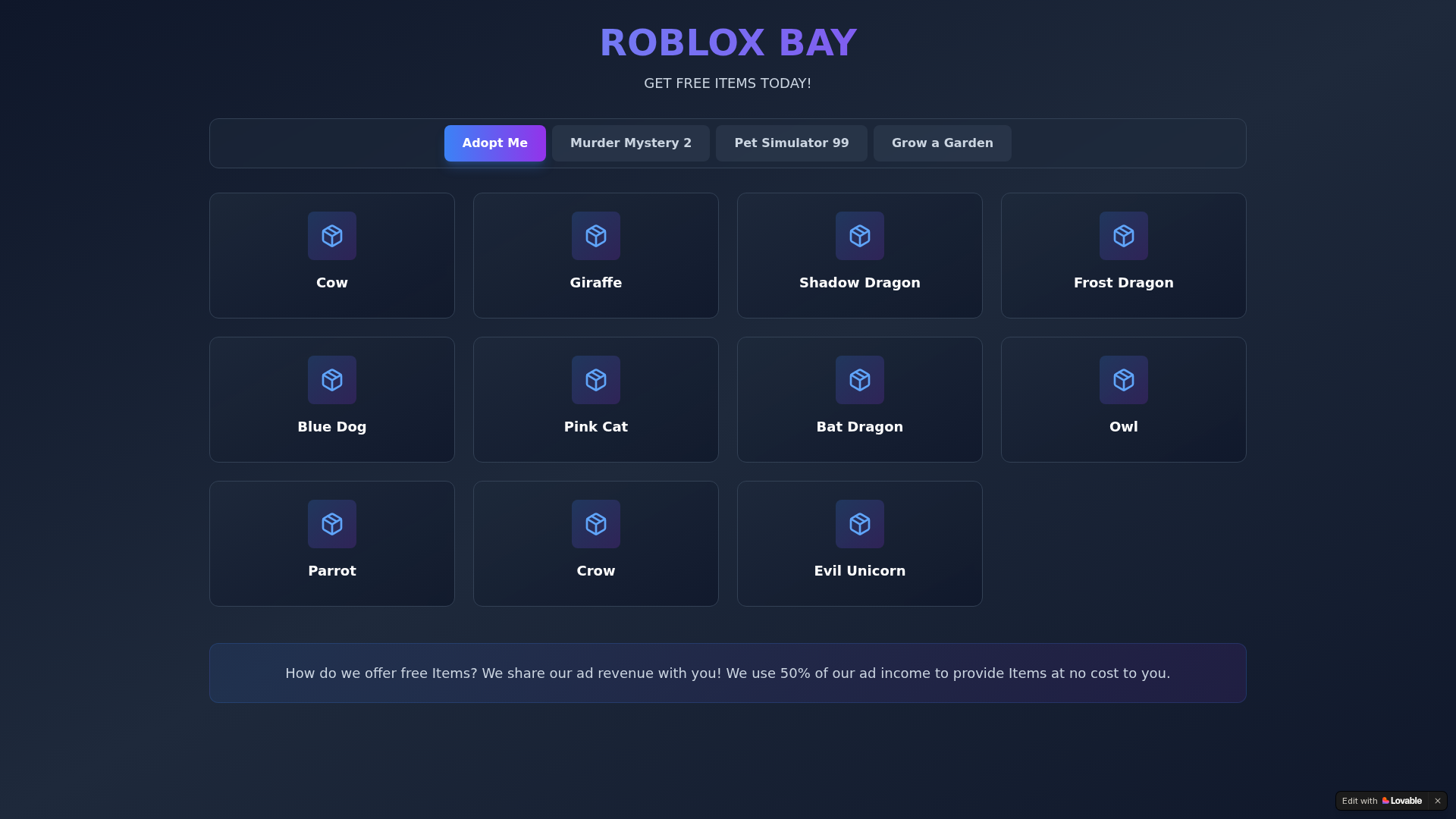Image resolution: width=1456 pixels, height=819 pixels.
Task: Select the Grow a Garden tab
Action: [943, 143]
